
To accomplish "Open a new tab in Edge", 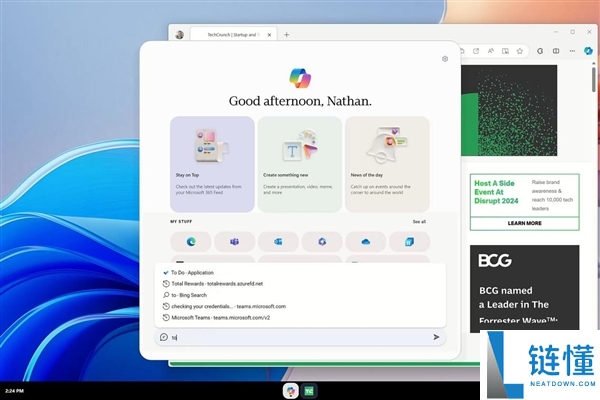I will tap(286, 35).
